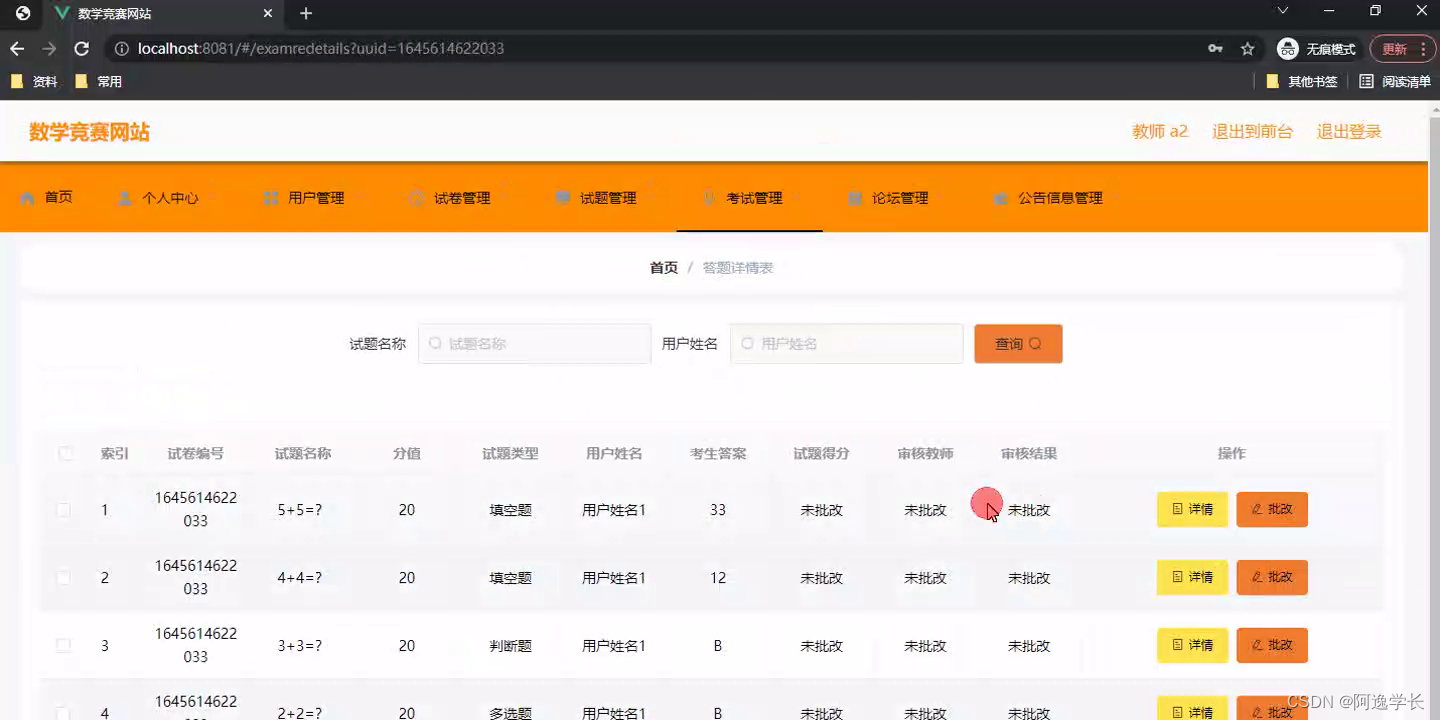
Task: Click the grid icon beside 用户管理
Action: click(x=270, y=198)
